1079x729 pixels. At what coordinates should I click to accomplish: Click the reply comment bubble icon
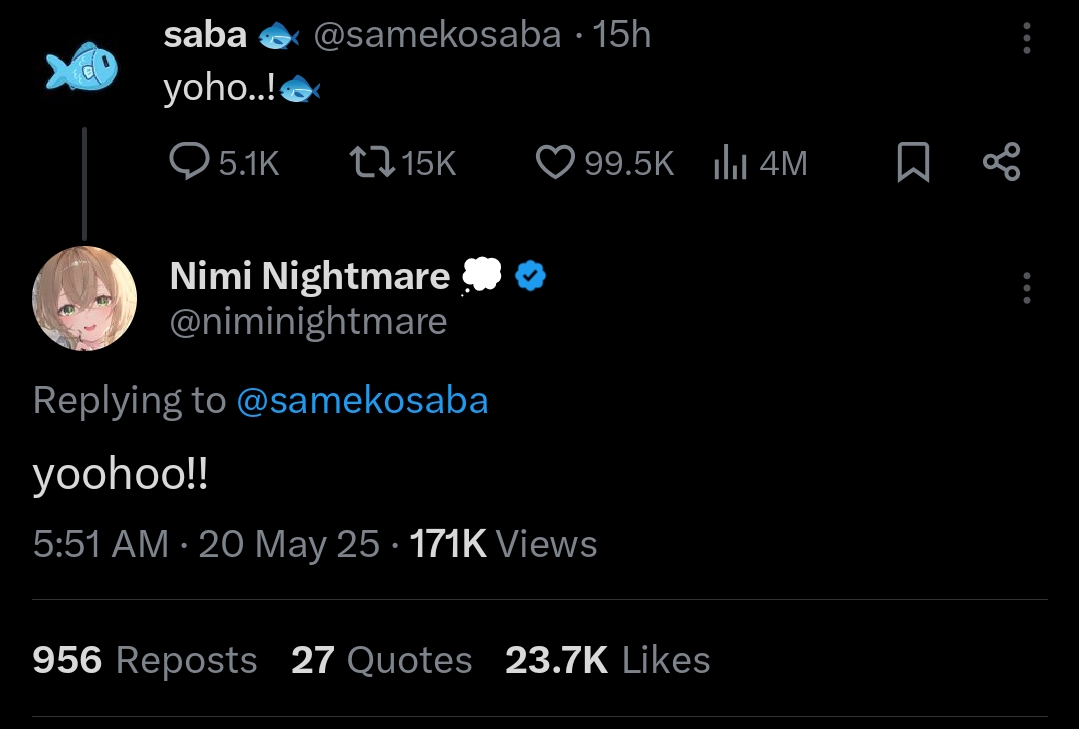pyautogui.click(x=189, y=162)
